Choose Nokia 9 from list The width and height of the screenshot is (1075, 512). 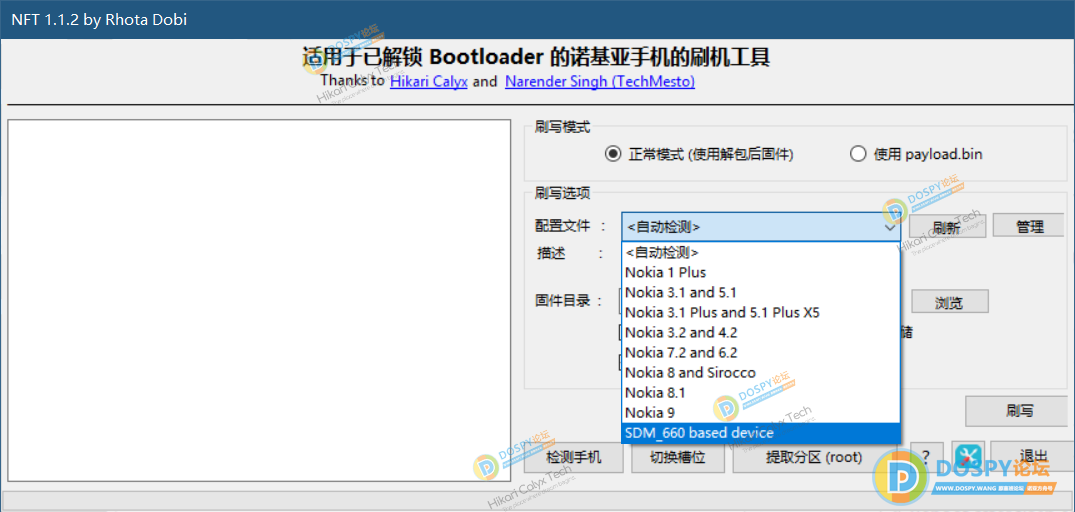coord(760,413)
